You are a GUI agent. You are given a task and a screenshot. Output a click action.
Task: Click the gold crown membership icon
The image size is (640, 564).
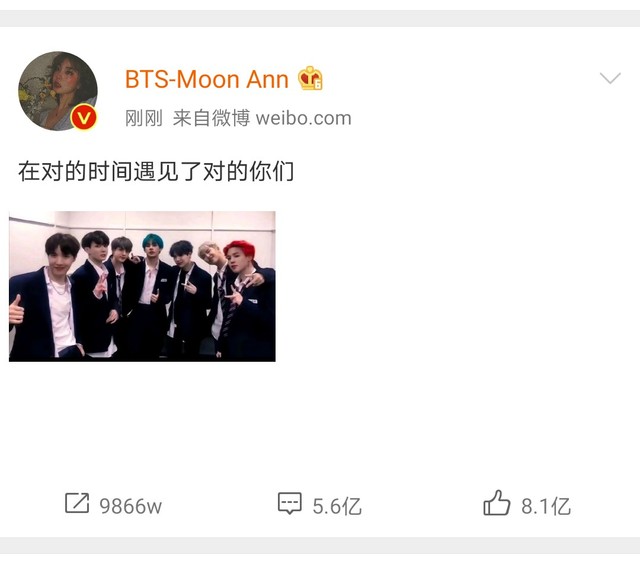(310, 78)
